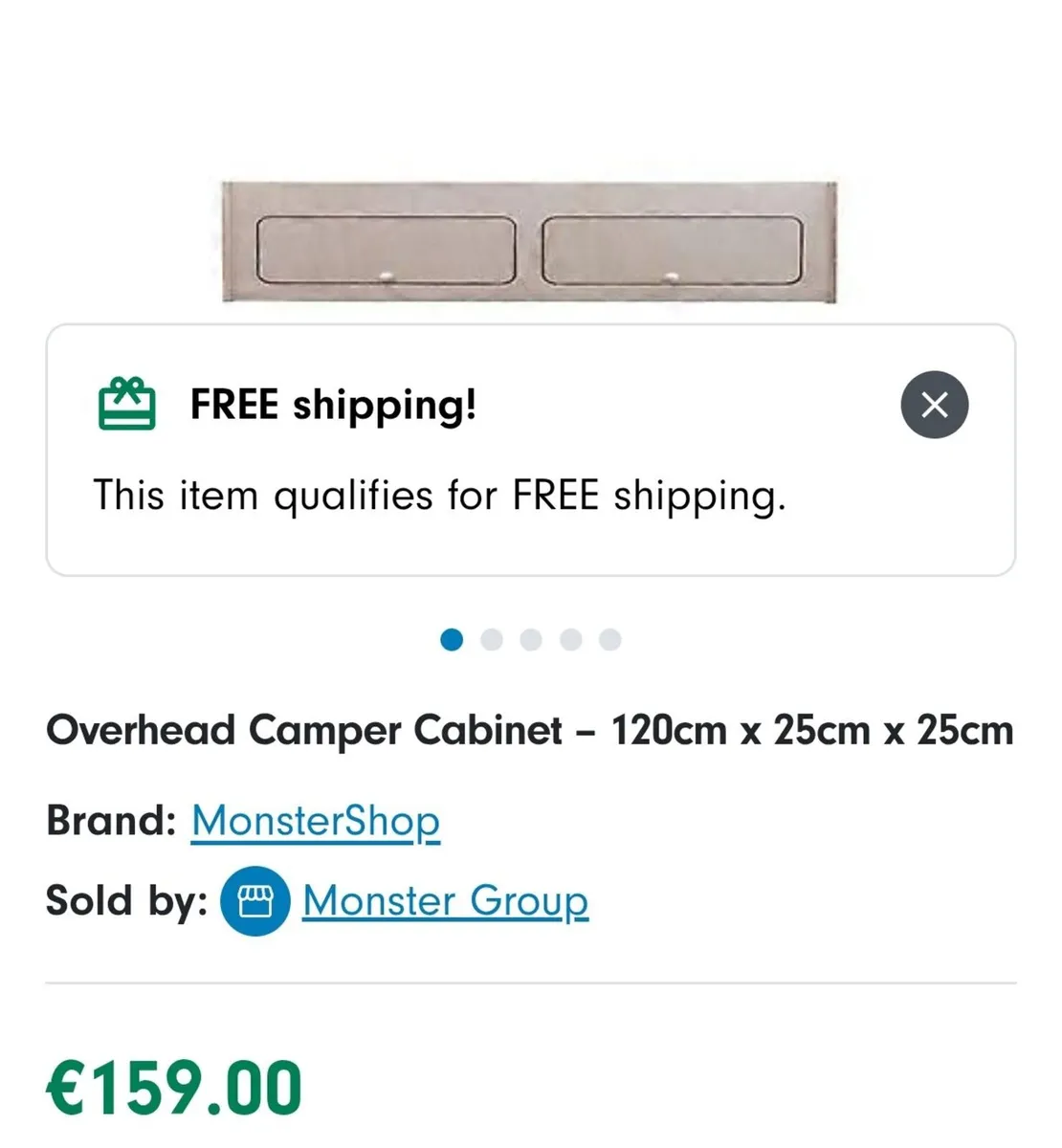This screenshot has width=1062, height=1148.
Task: Show the fifth product image via last dot
Action: click(x=610, y=640)
